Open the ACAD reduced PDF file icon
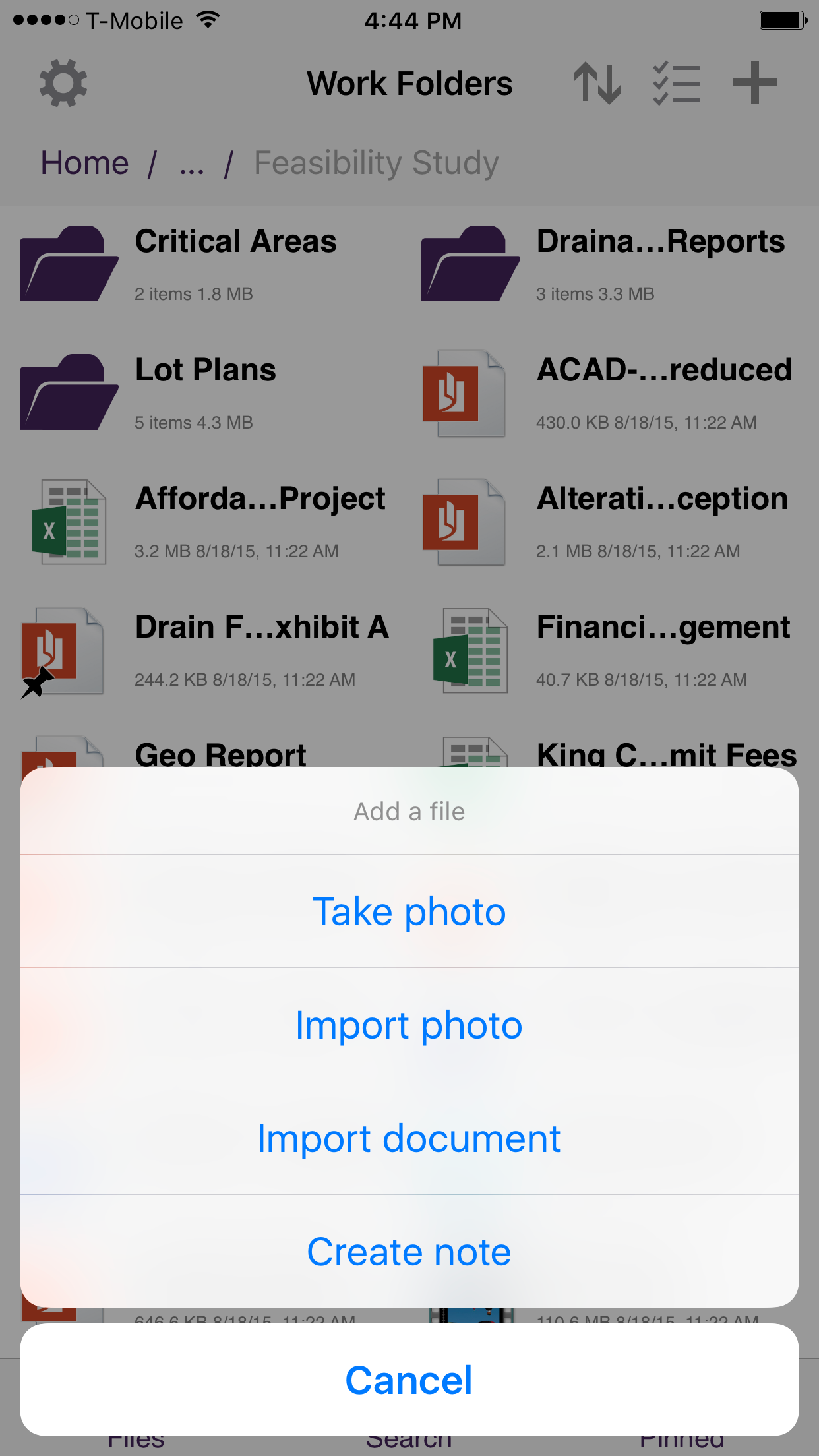The height and width of the screenshot is (1456, 819). tap(464, 394)
